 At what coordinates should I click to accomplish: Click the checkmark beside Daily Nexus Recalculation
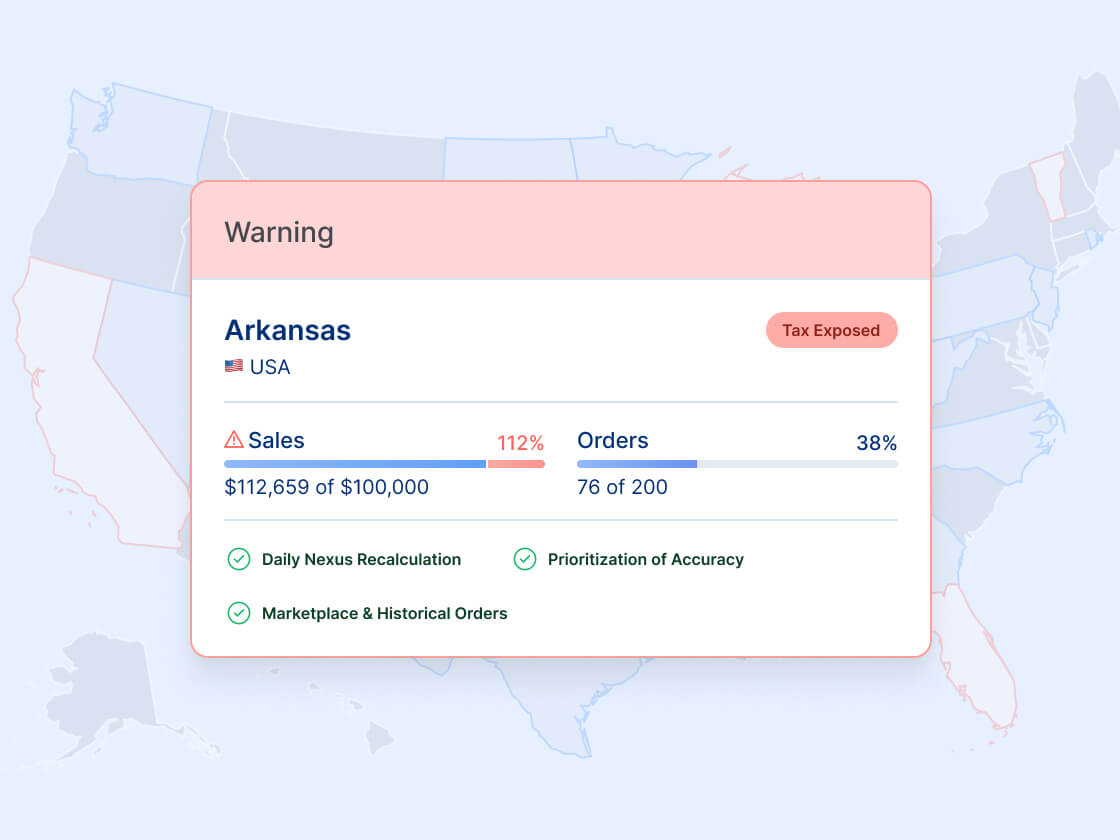[x=239, y=559]
